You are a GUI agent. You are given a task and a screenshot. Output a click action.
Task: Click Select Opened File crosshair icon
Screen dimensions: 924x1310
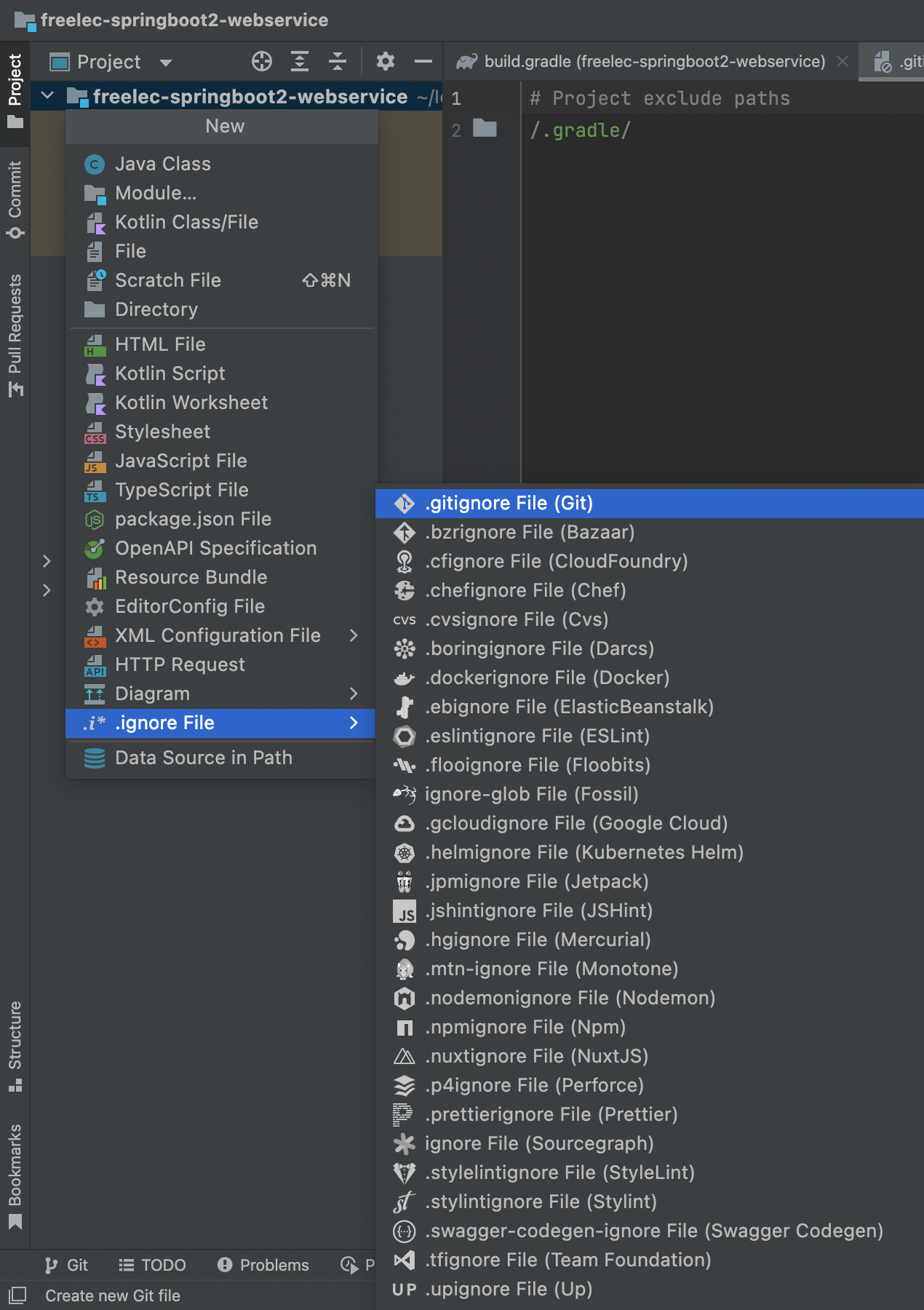pyautogui.click(x=262, y=62)
